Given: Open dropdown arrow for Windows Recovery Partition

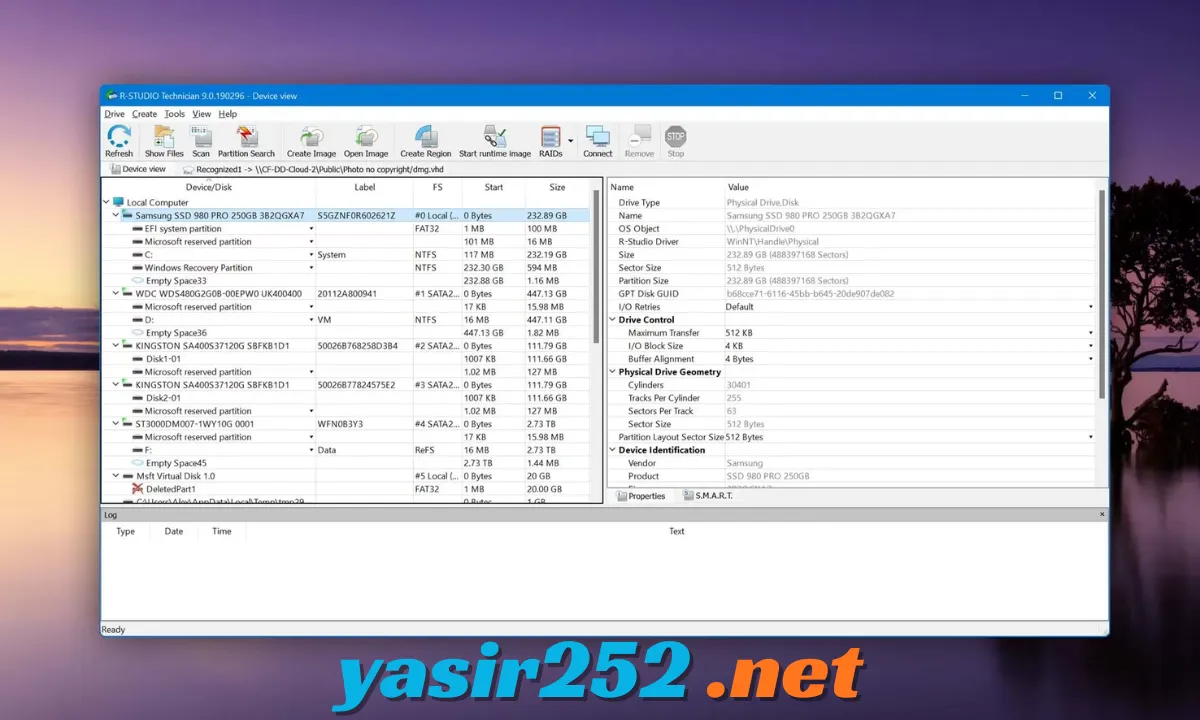Looking at the screenshot, I should click(311, 268).
